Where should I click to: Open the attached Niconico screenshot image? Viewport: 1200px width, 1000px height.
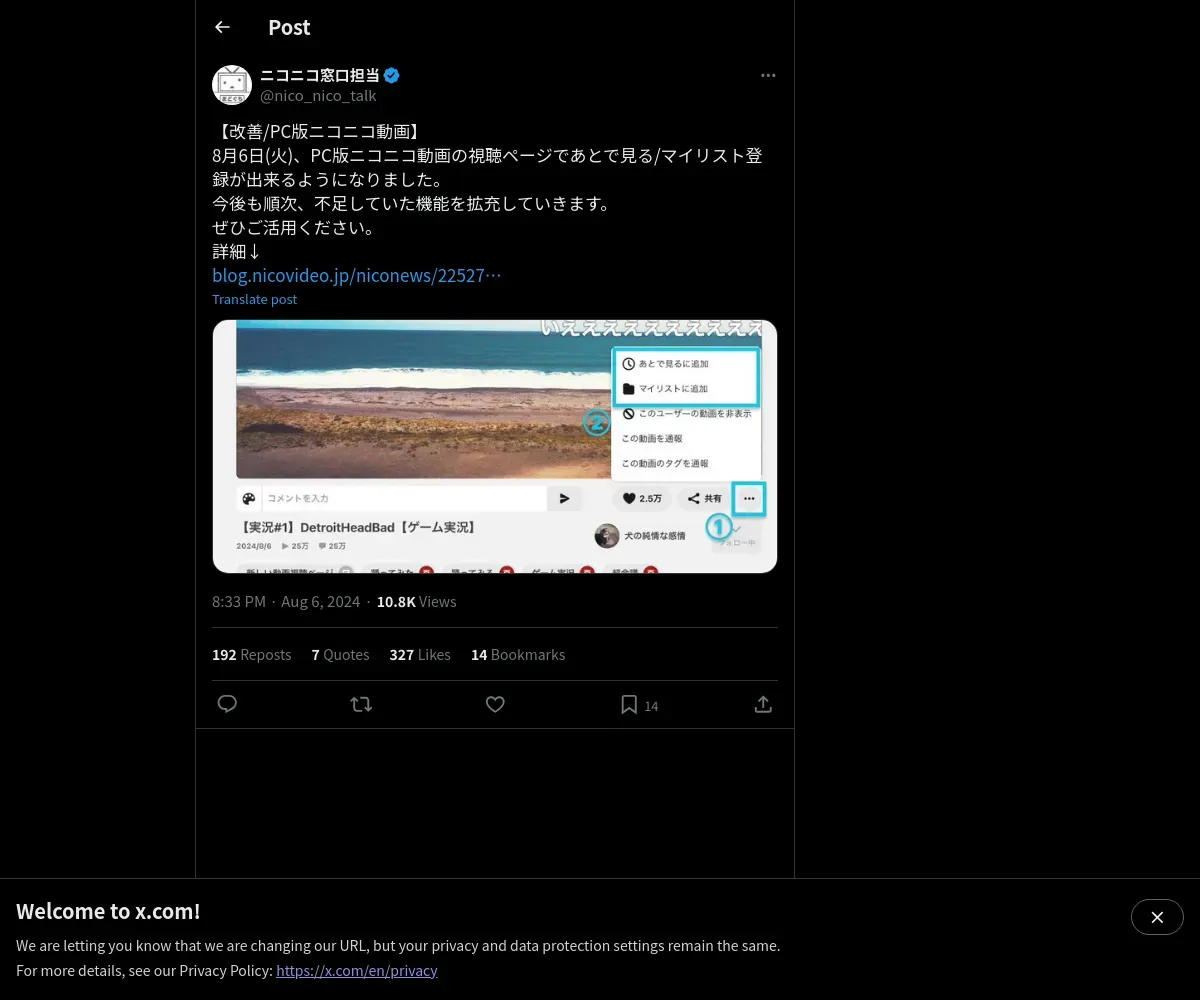[x=495, y=446]
